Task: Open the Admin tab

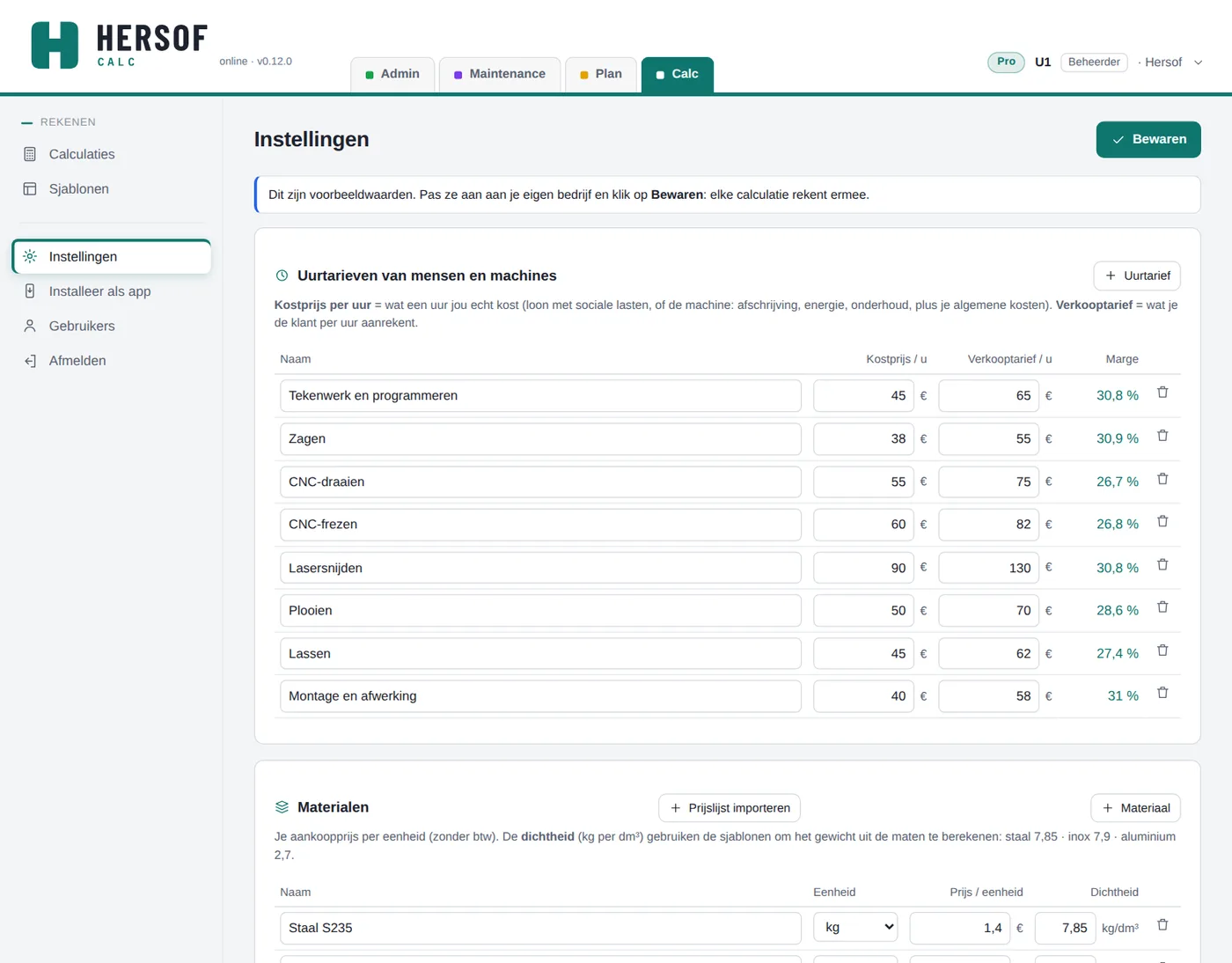Action: click(x=392, y=74)
